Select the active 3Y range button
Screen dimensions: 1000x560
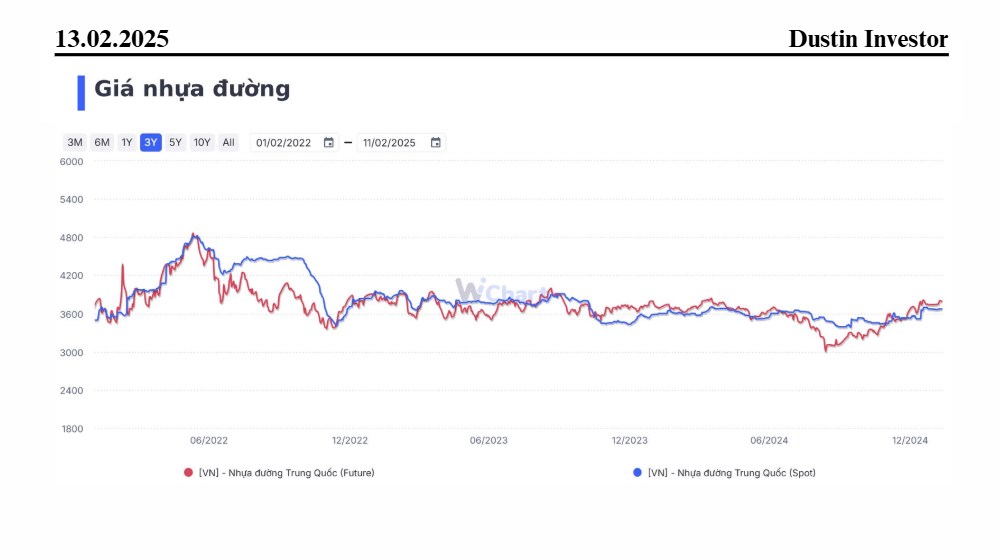point(151,142)
